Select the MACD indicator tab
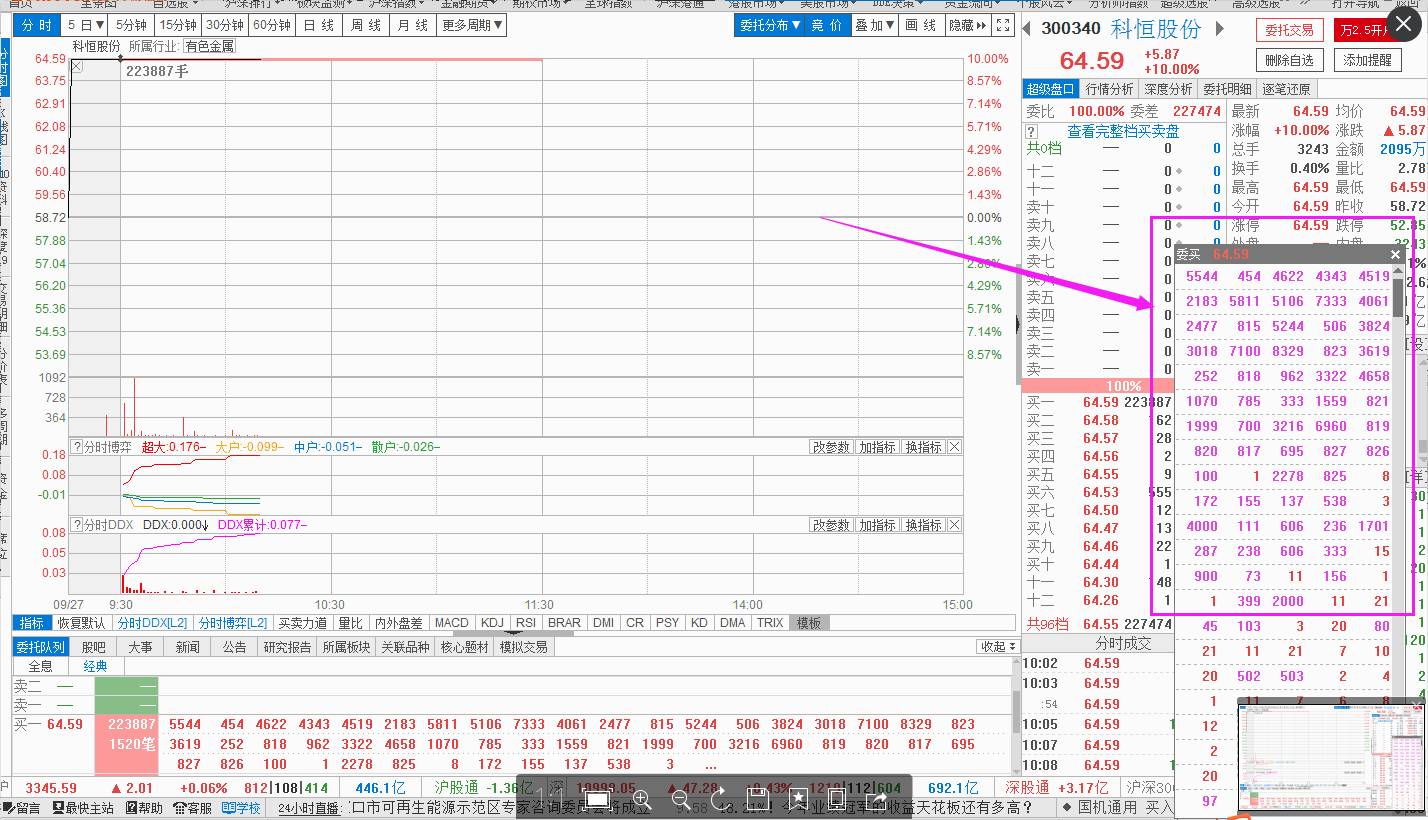 point(451,622)
